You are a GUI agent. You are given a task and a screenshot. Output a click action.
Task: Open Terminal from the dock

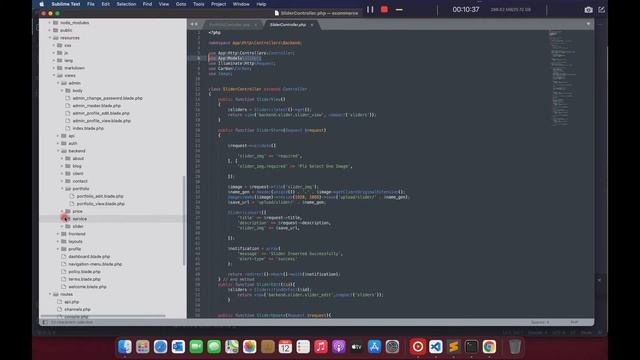471,347
